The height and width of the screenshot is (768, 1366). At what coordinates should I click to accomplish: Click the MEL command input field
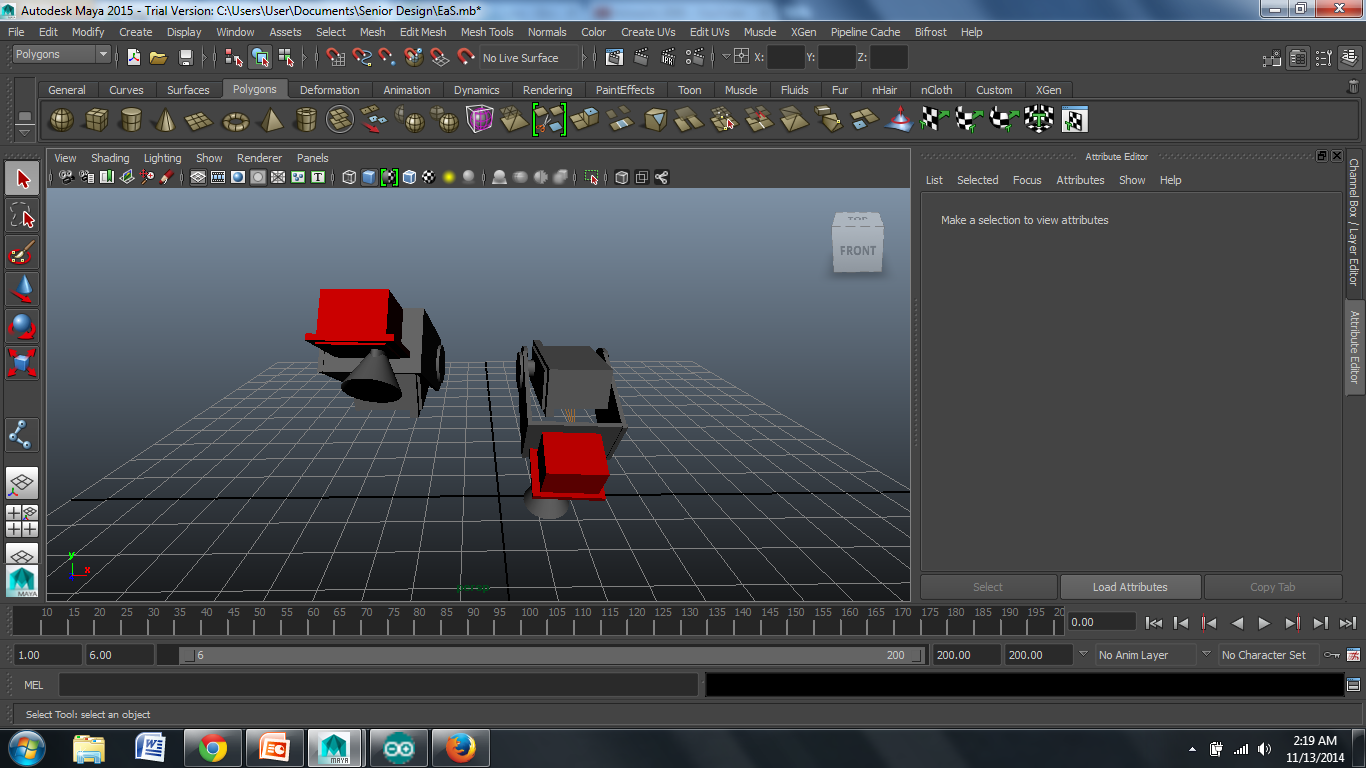[378, 685]
